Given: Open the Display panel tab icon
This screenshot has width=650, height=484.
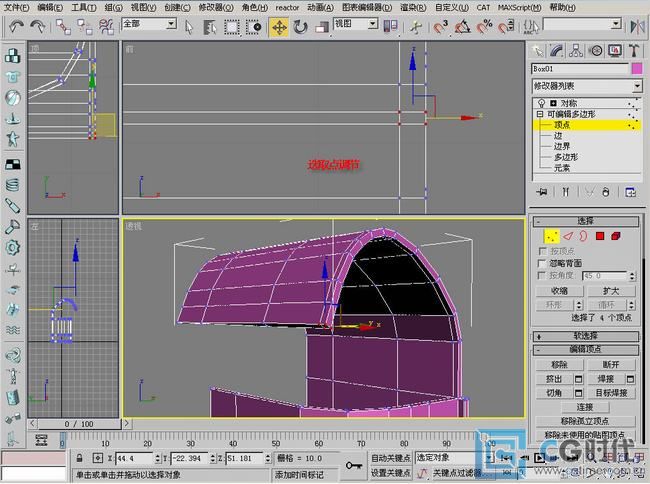Looking at the screenshot, I should coord(615,51).
